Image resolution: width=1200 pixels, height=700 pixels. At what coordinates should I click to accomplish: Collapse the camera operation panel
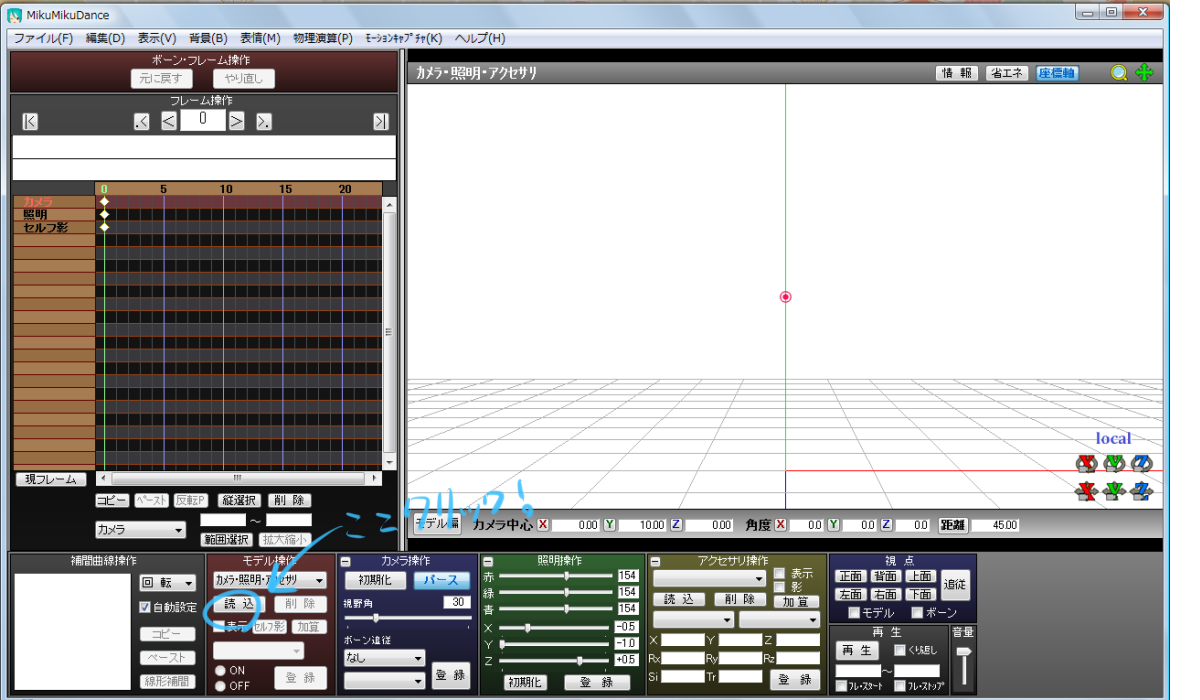[x=345, y=561]
